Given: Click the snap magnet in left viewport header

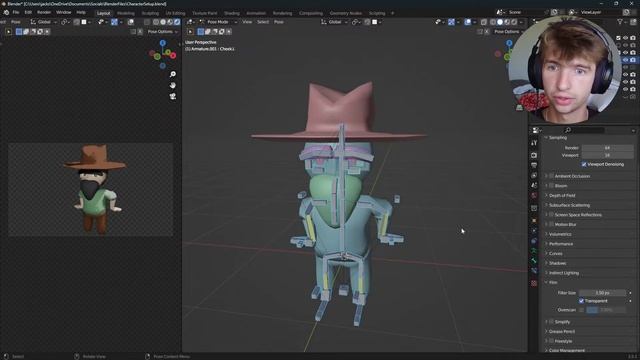Looking at the screenshot, I should [x=76, y=22].
